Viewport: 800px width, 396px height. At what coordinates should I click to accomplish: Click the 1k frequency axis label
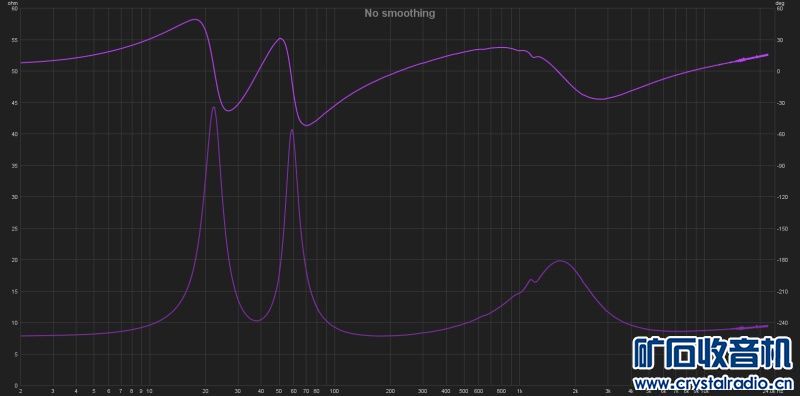[x=519, y=392]
